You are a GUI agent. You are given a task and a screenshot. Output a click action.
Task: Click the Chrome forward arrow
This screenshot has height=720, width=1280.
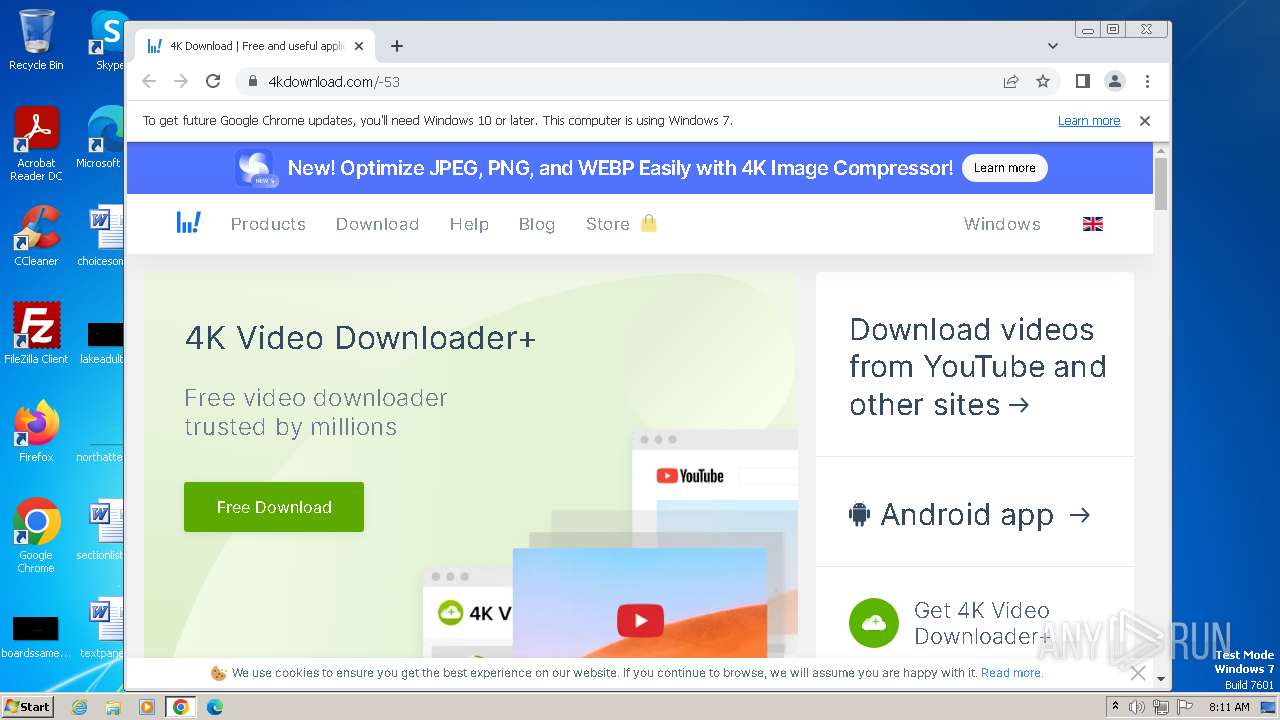(x=181, y=81)
